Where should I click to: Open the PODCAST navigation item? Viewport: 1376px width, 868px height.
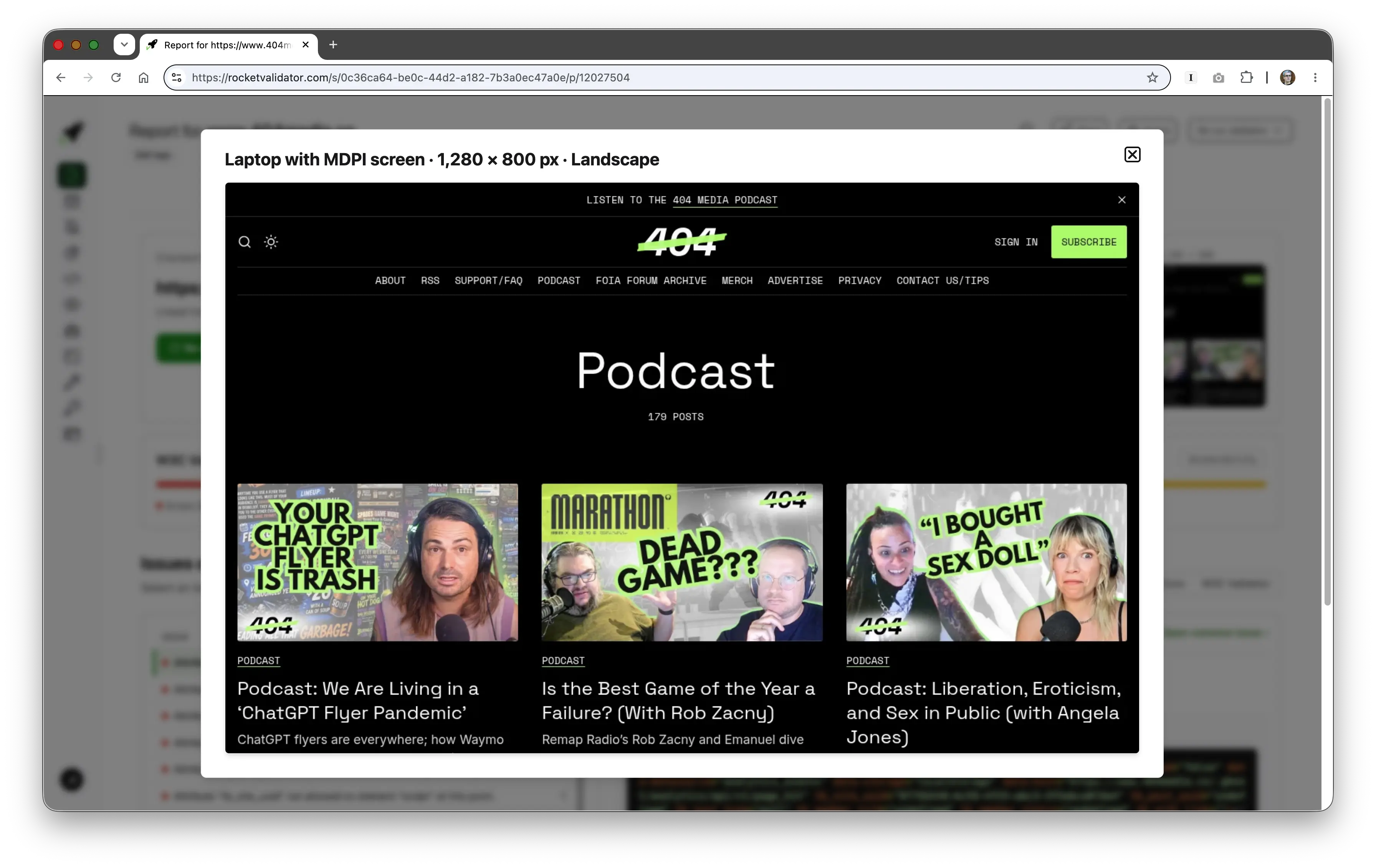(558, 281)
